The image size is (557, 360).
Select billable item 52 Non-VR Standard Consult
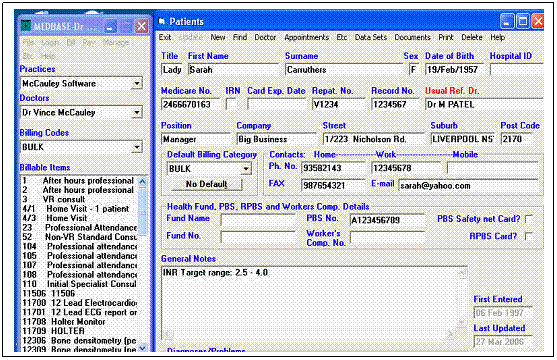pos(78,237)
